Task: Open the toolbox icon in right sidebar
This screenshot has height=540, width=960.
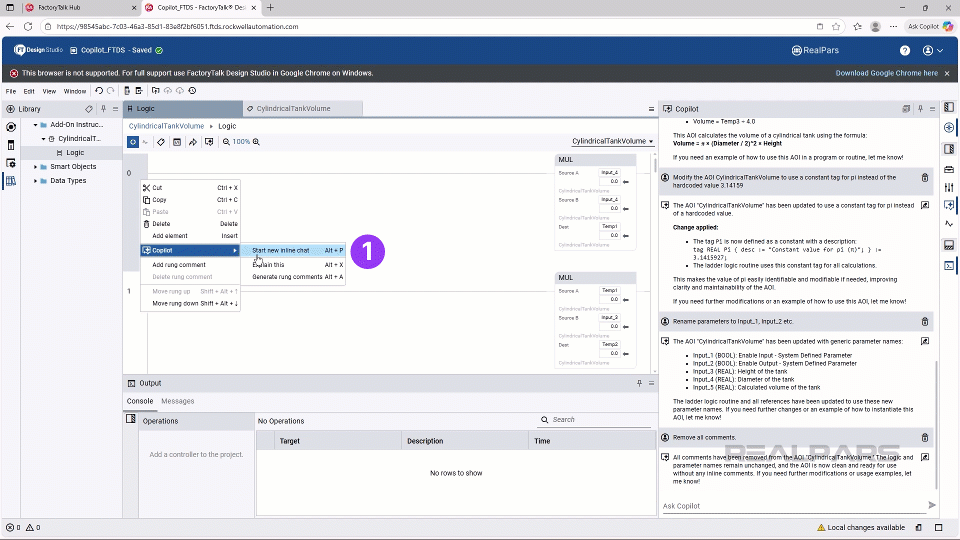Action: click(949, 169)
